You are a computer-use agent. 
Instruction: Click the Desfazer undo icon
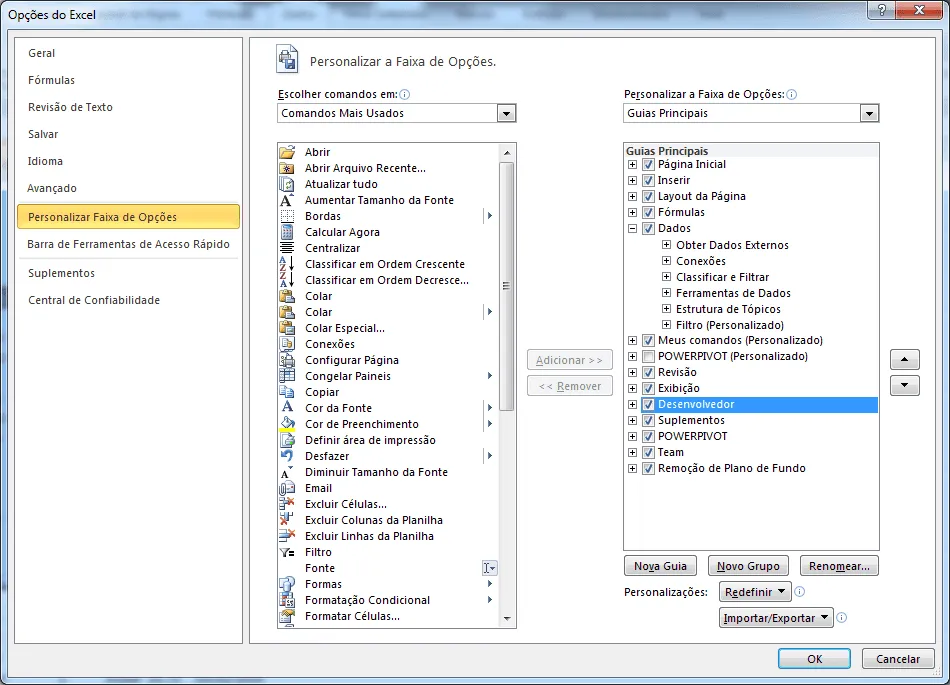click(x=287, y=456)
